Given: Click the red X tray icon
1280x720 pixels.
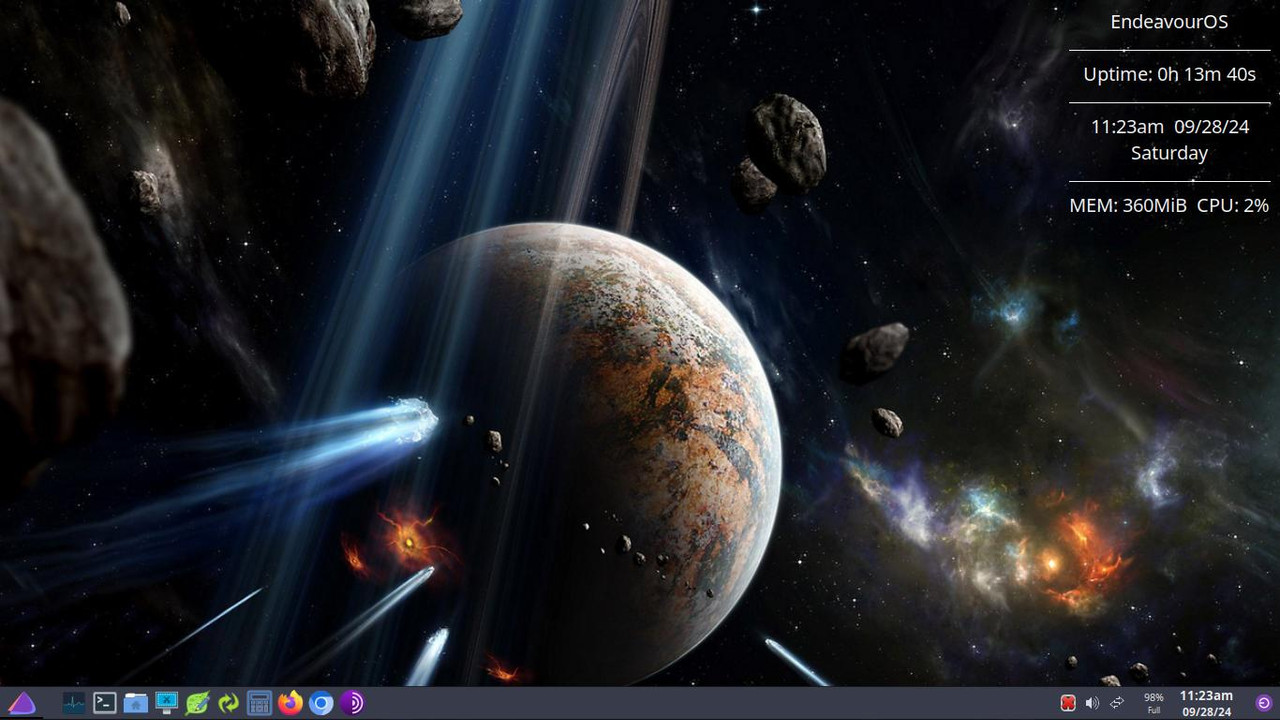Looking at the screenshot, I should pos(1068,703).
